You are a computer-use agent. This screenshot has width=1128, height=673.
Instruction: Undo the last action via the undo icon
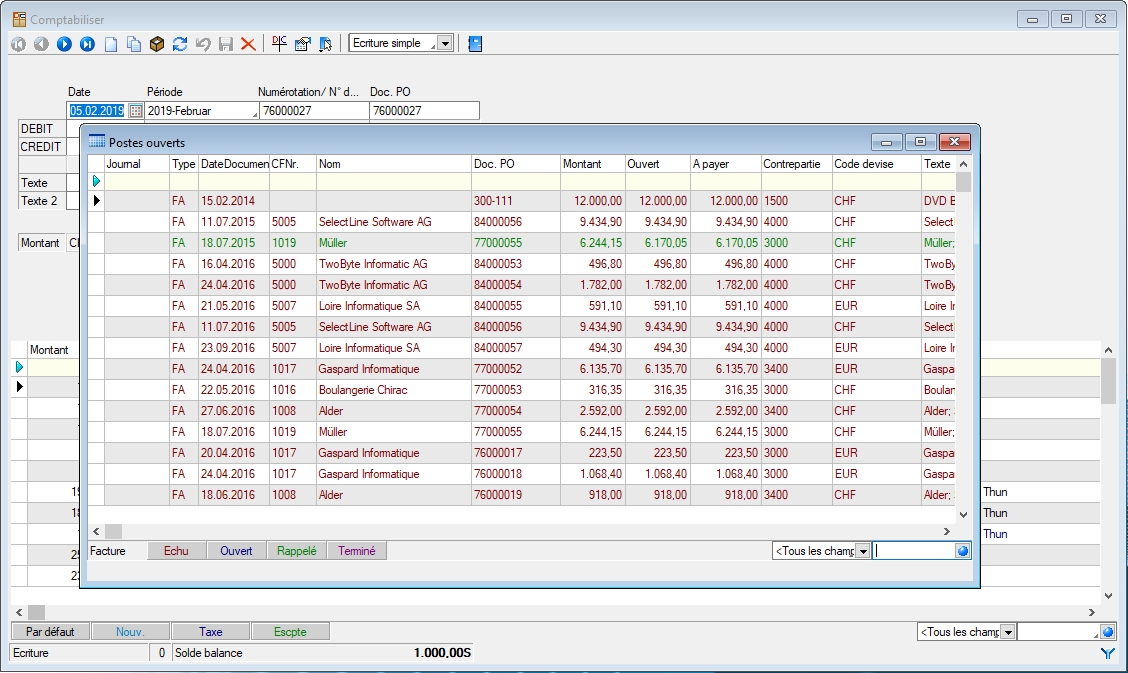[202, 43]
